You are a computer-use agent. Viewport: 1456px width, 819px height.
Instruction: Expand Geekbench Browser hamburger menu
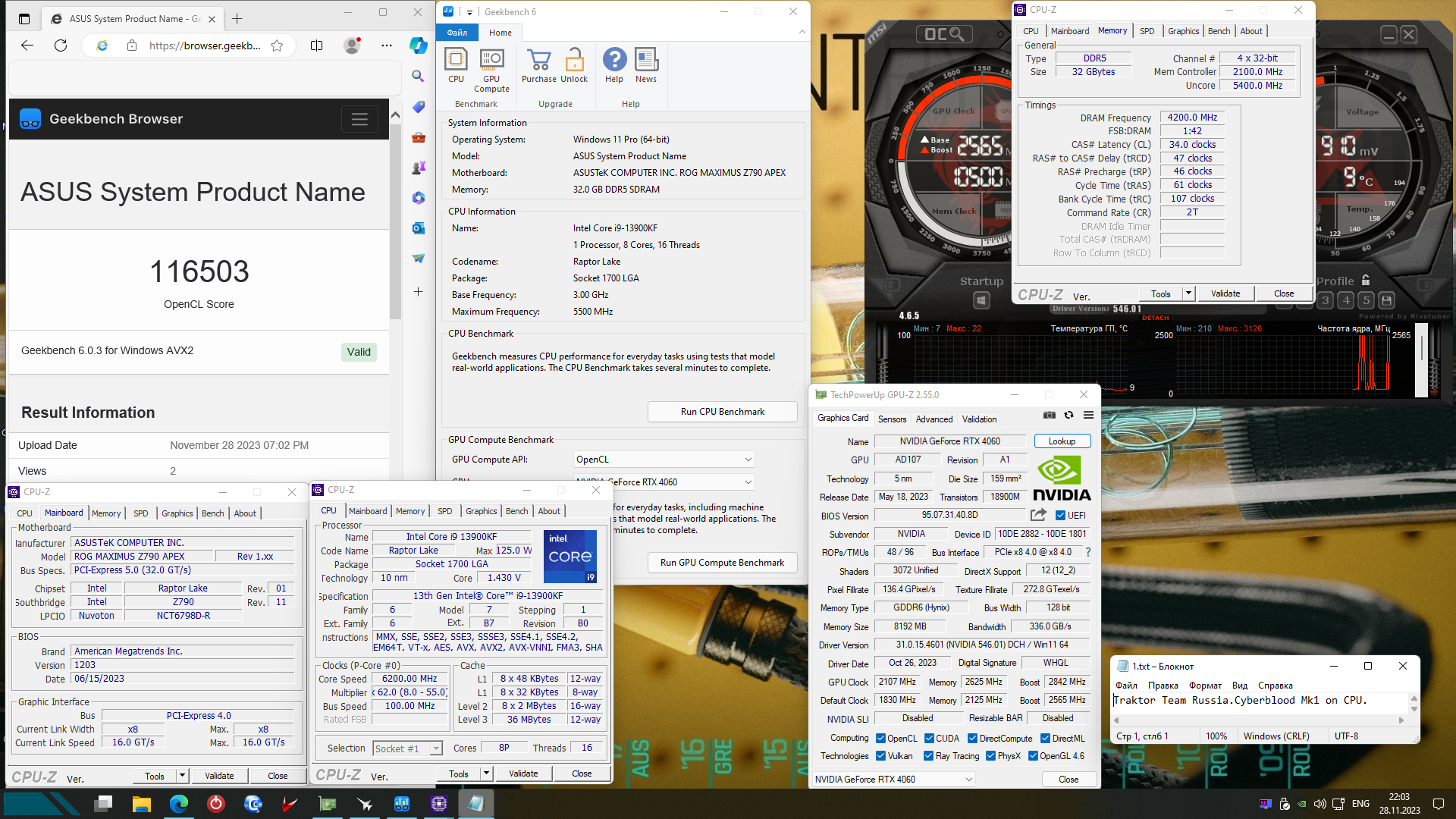point(359,119)
